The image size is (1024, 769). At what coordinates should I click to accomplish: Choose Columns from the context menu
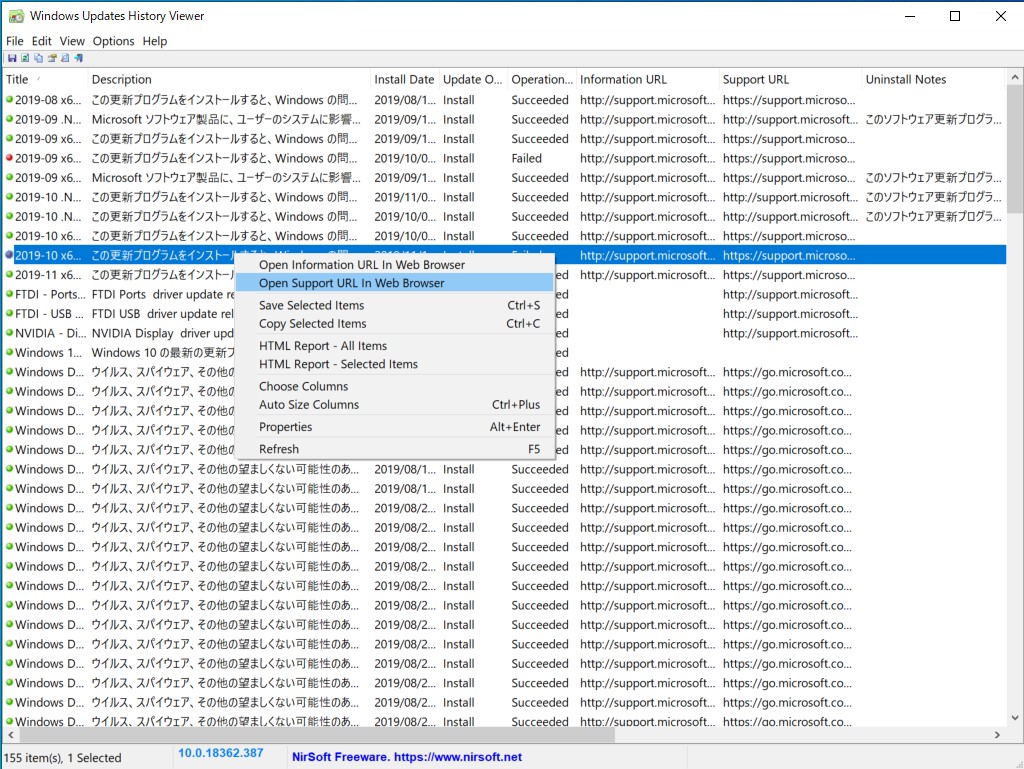(304, 385)
